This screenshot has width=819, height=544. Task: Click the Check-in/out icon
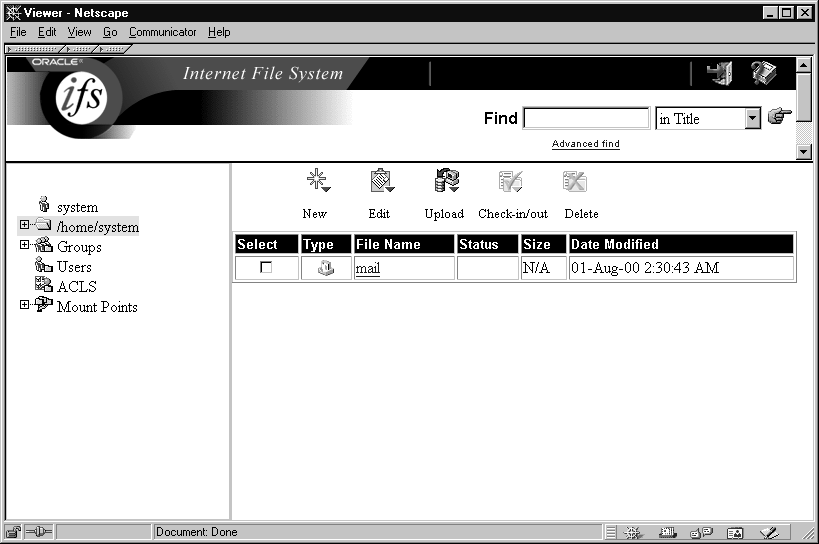(510, 181)
